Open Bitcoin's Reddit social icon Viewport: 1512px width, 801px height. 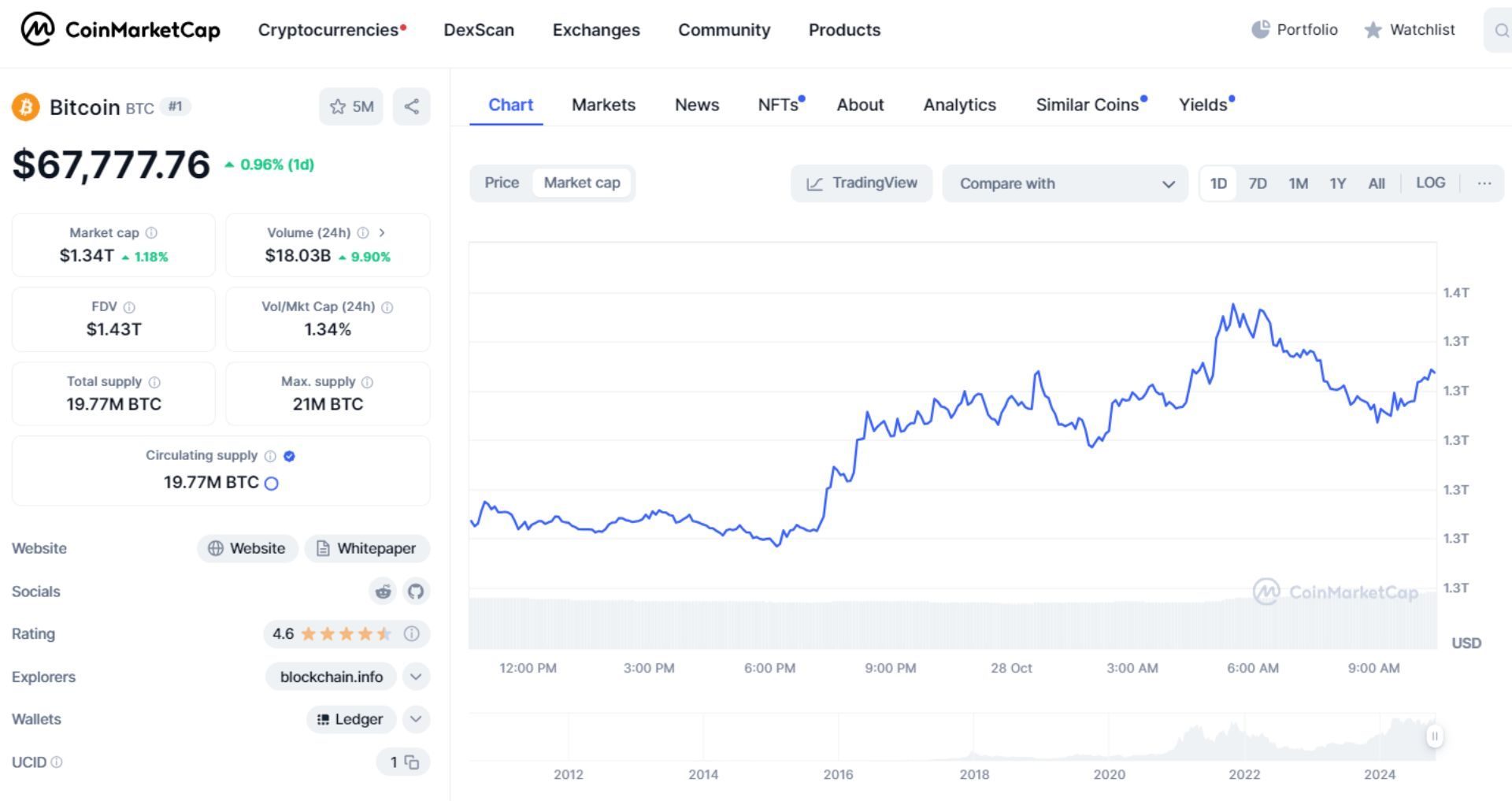tap(383, 591)
